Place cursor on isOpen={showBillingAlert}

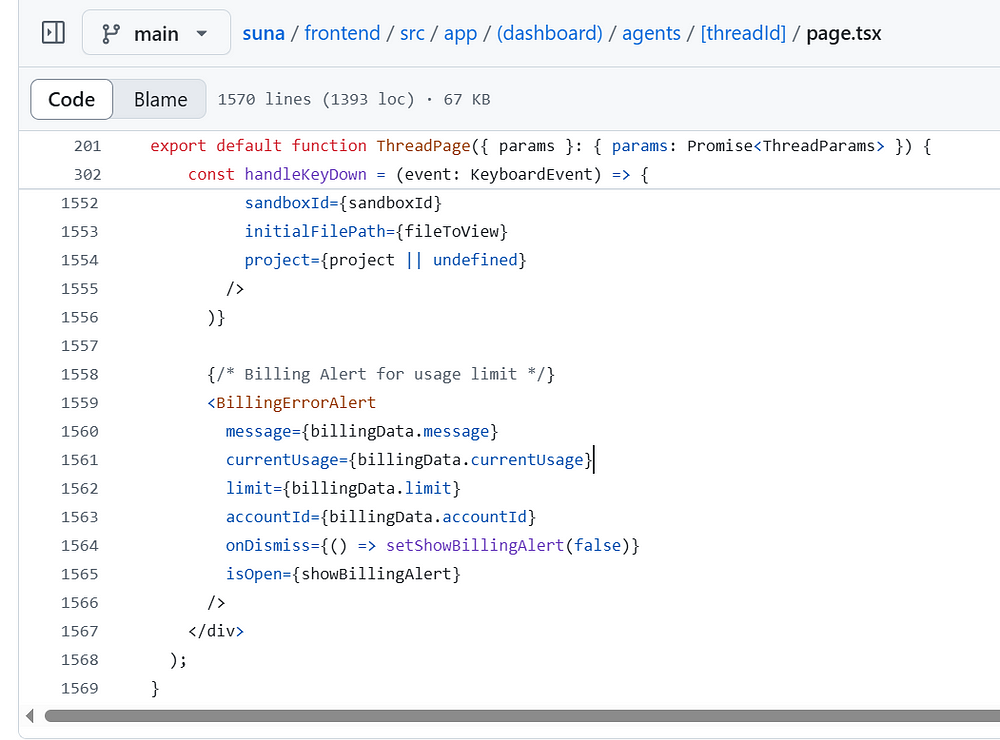pos(343,574)
